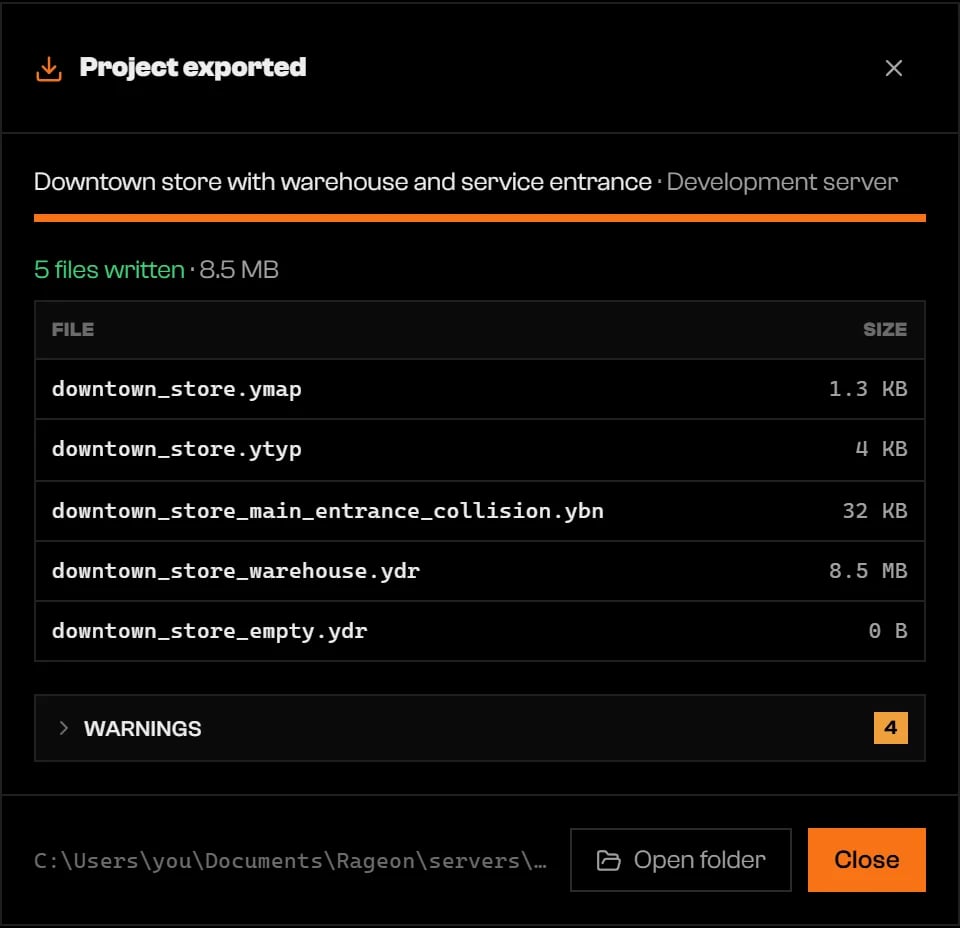Open the export folder
The image size is (960, 928).
(x=680, y=859)
